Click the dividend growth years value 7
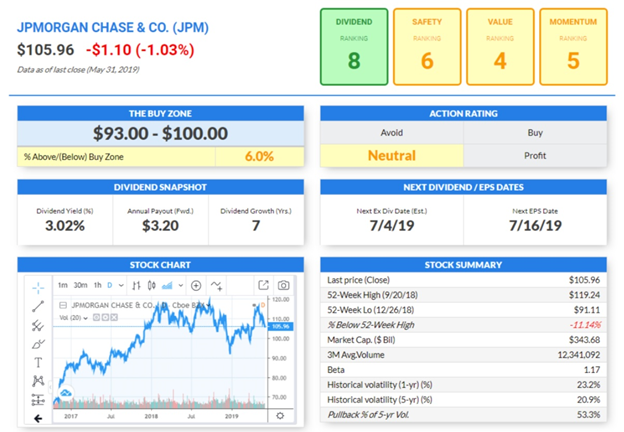This screenshot has height=432, width=624. [x=256, y=226]
